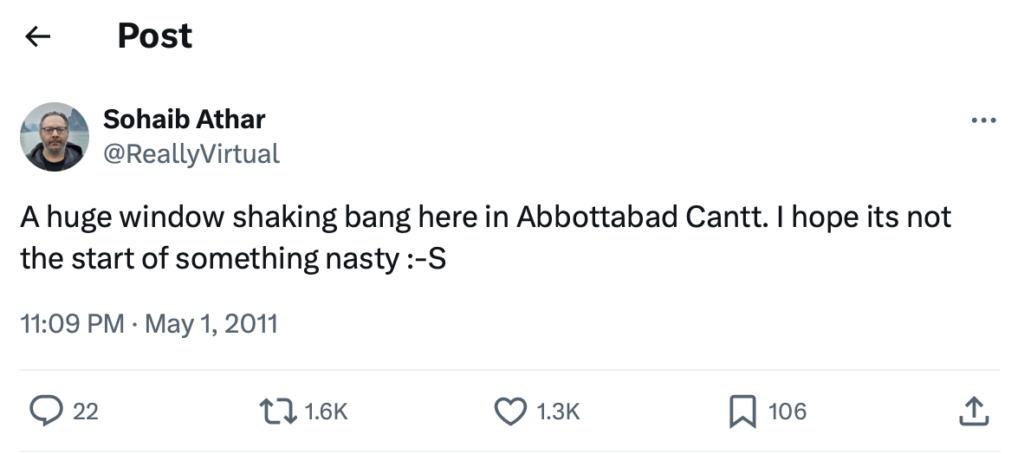
Task: Repost using the retweet arrows icon
Action: 276,411
